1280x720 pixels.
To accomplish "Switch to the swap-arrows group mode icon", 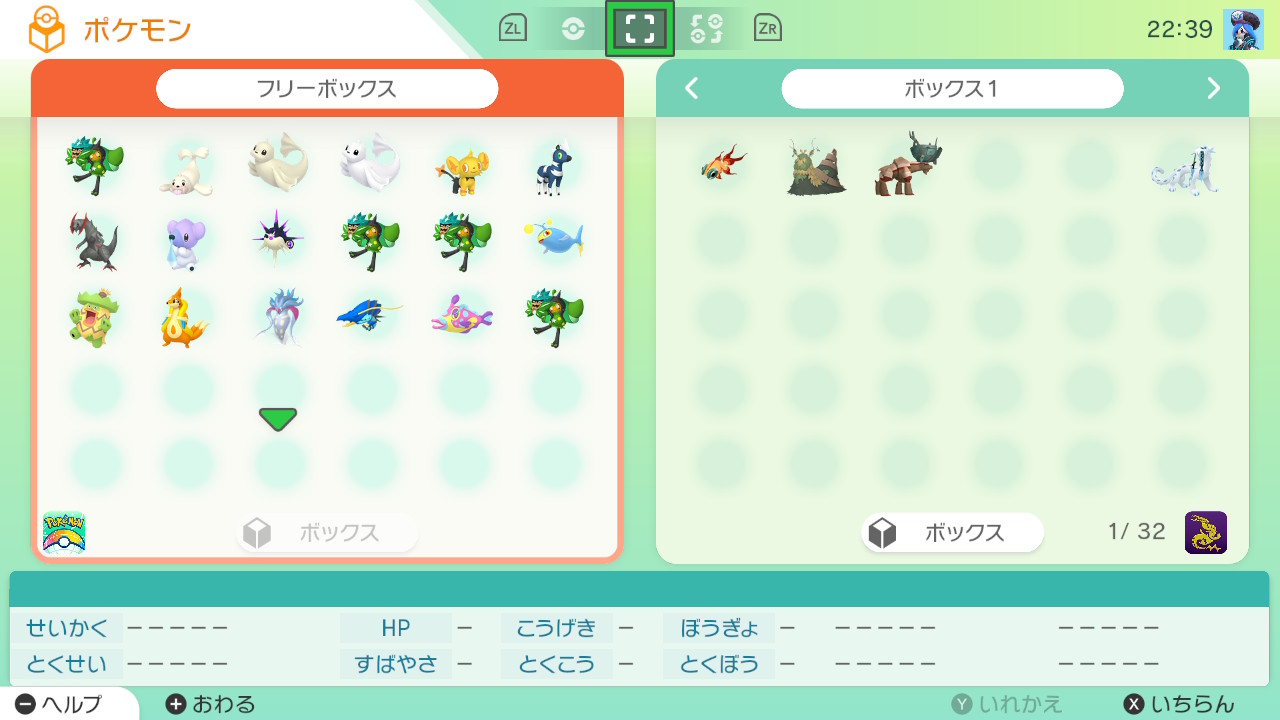I will coord(706,29).
